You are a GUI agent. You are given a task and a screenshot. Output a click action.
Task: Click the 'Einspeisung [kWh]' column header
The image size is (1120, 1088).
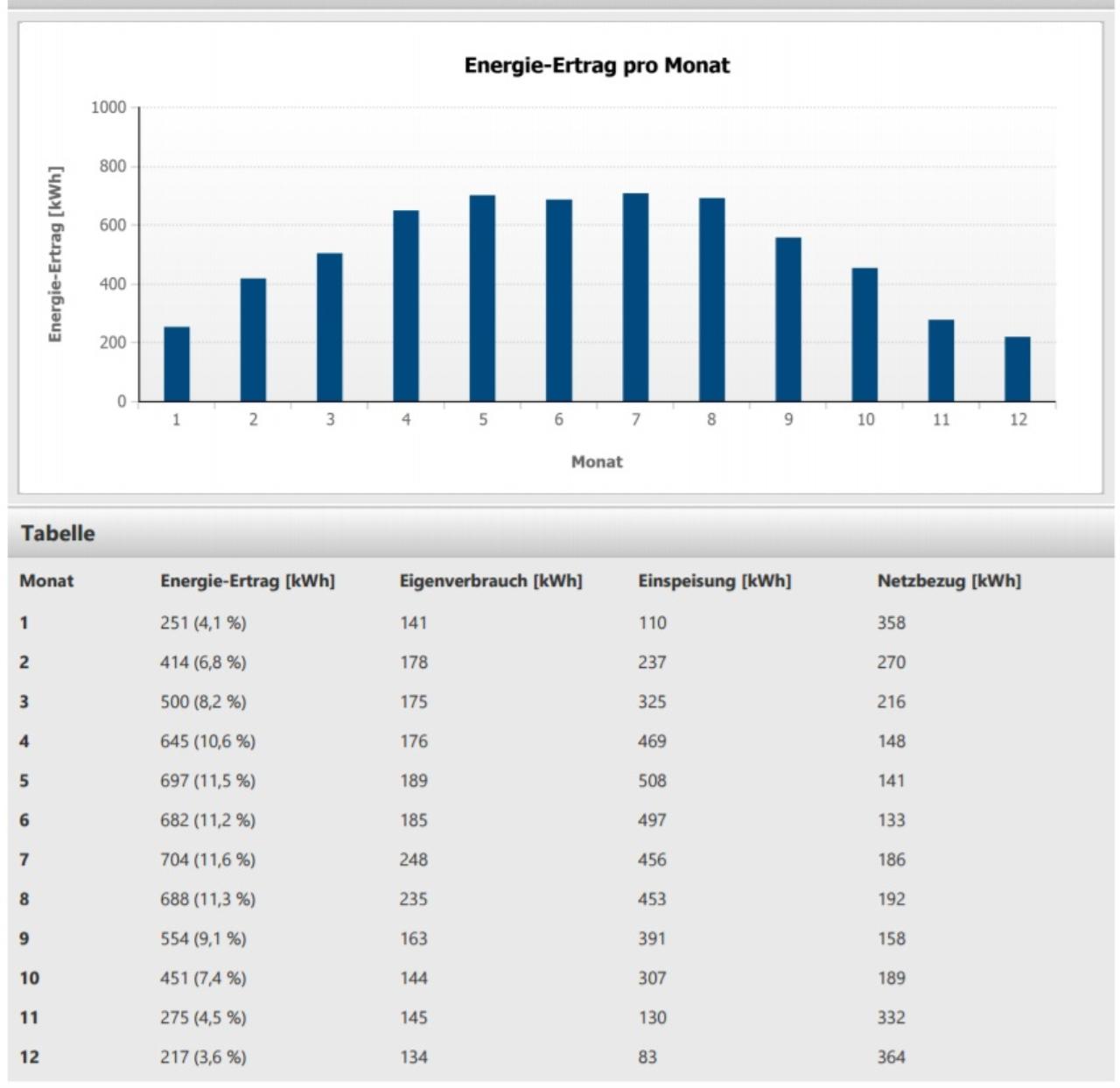click(x=715, y=581)
